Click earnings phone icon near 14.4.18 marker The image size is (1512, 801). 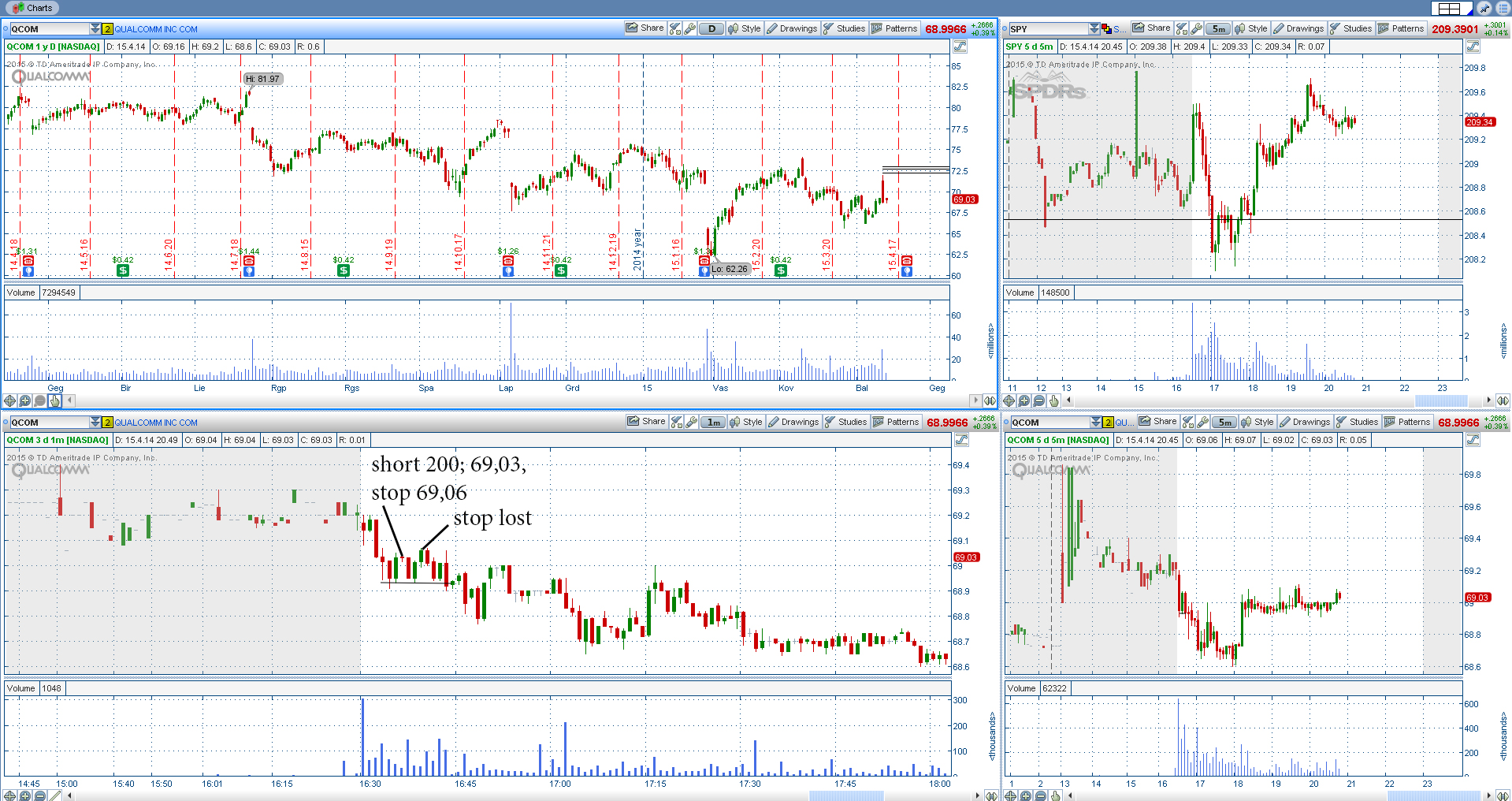click(28, 260)
